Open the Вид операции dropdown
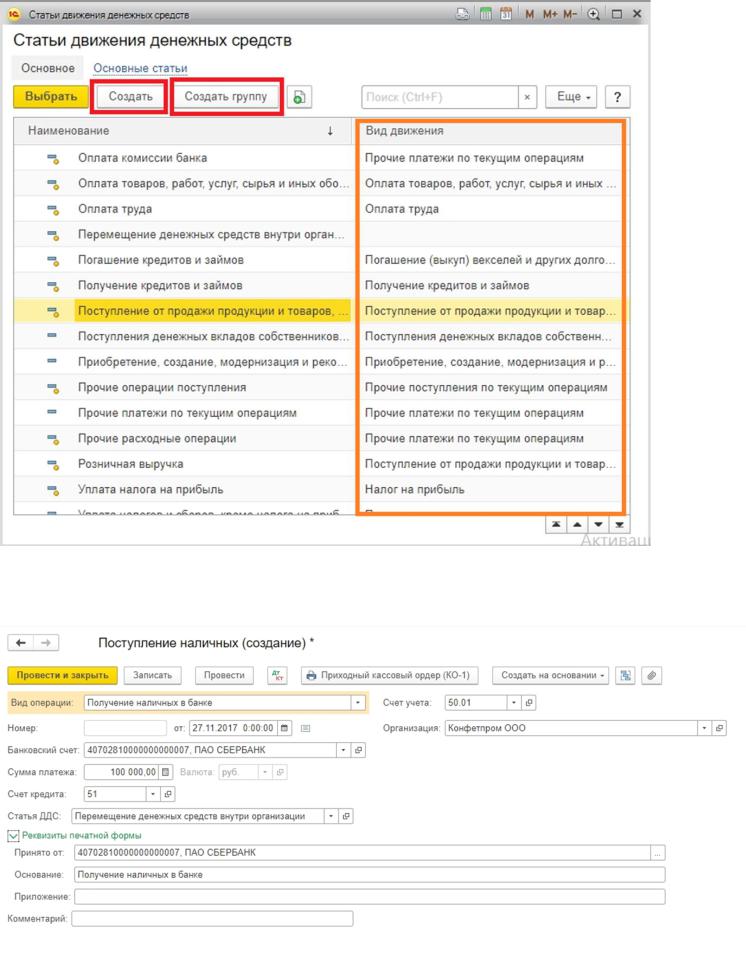The height and width of the screenshot is (964, 746). coord(359,702)
